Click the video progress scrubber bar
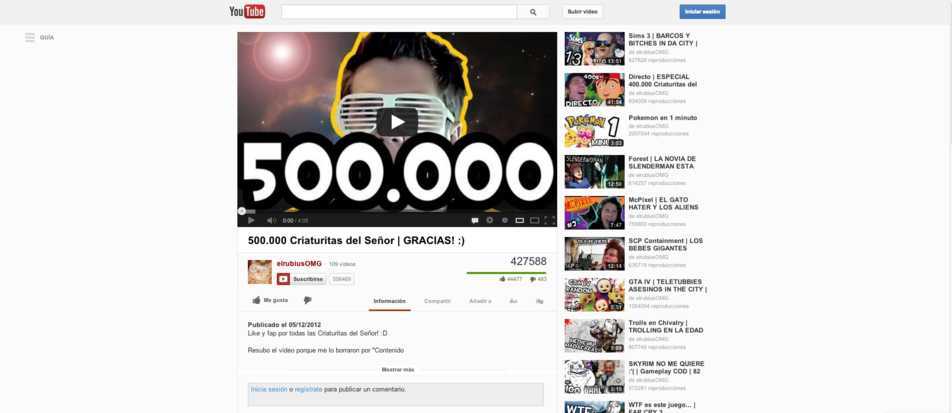This screenshot has width=952, height=413. (x=397, y=211)
